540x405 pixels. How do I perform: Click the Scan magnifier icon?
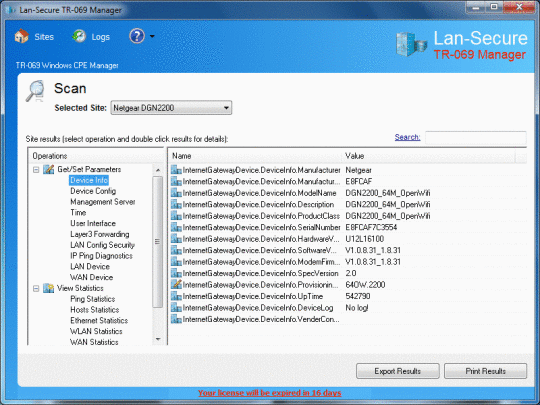click(35, 91)
